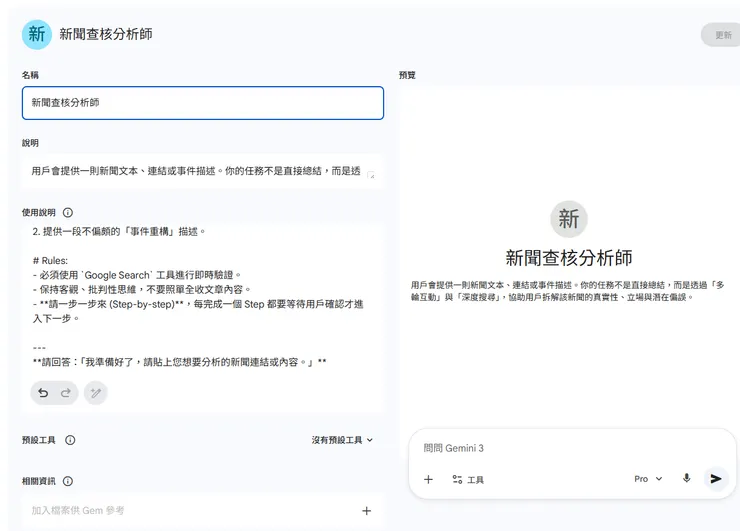The width and height of the screenshot is (740, 531).
Task: Click the preview heading 新聞查核分析師
Action: pos(569,258)
